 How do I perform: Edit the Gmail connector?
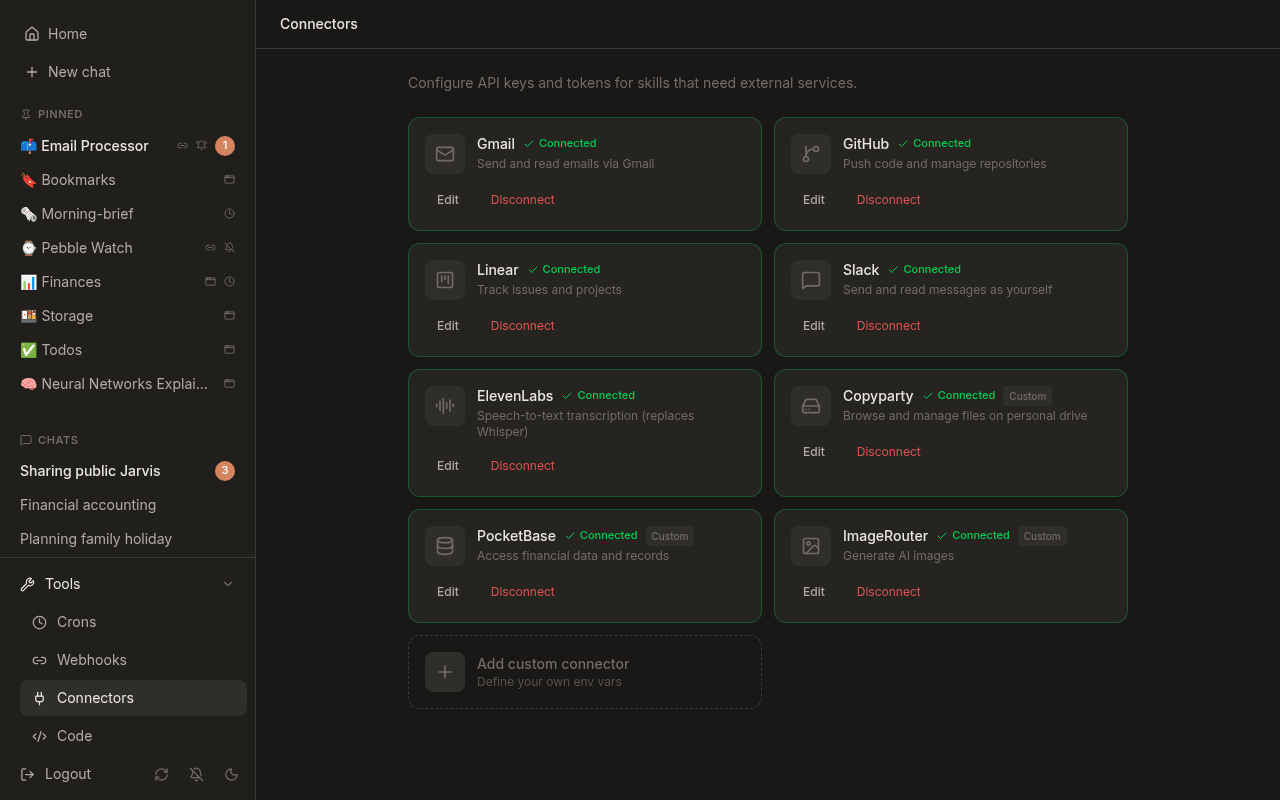448,200
